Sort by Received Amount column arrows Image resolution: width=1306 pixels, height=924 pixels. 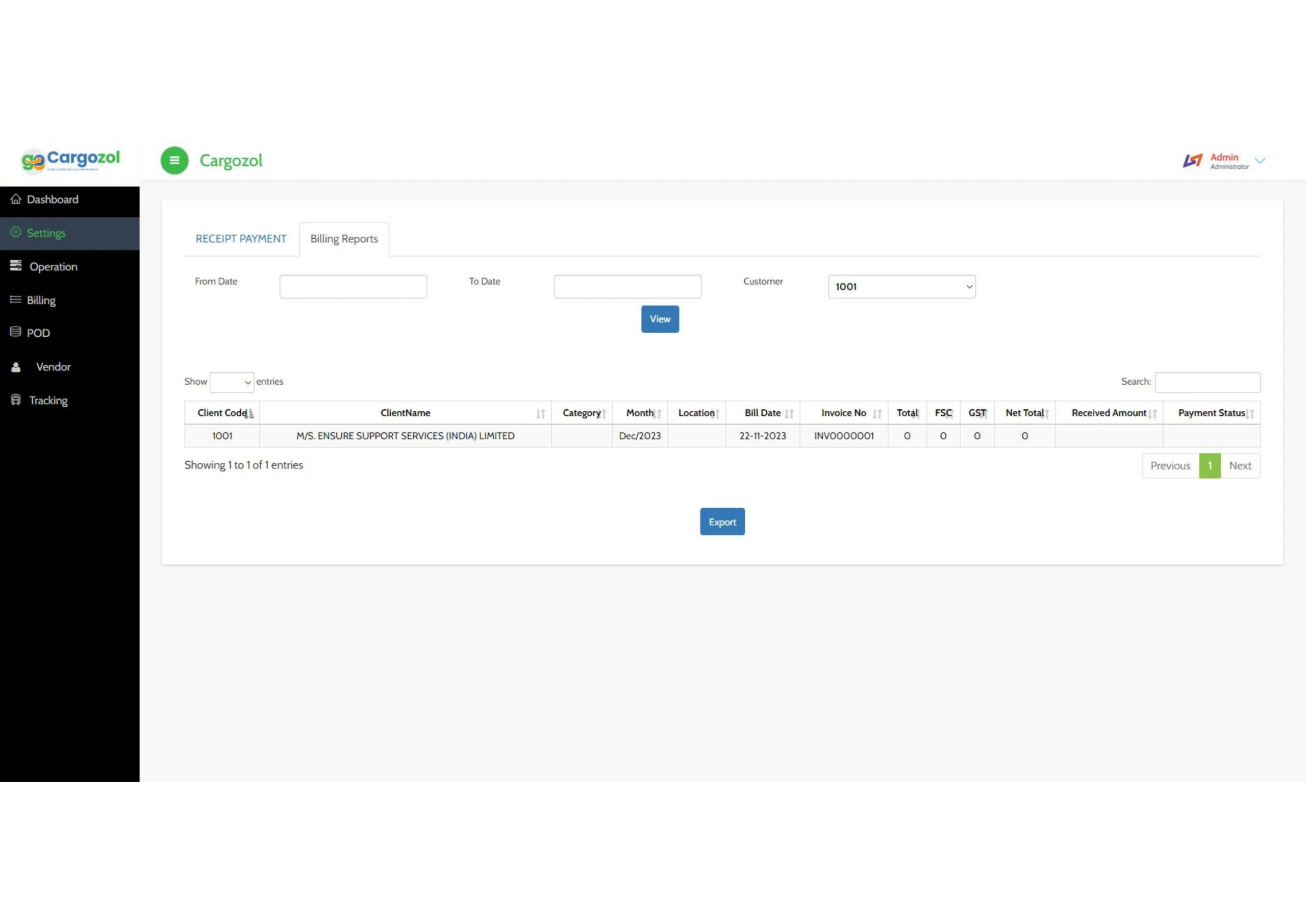(x=1152, y=414)
